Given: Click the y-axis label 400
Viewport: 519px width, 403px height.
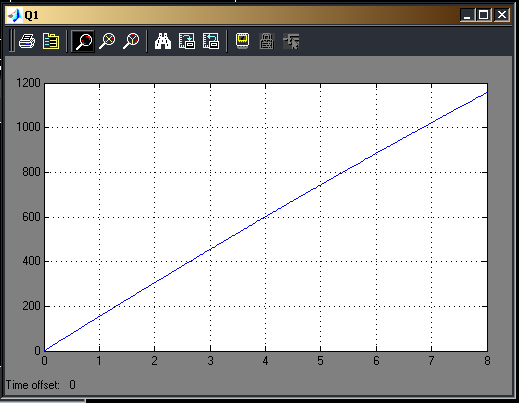Looking at the screenshot, I should tap(31, 261).
